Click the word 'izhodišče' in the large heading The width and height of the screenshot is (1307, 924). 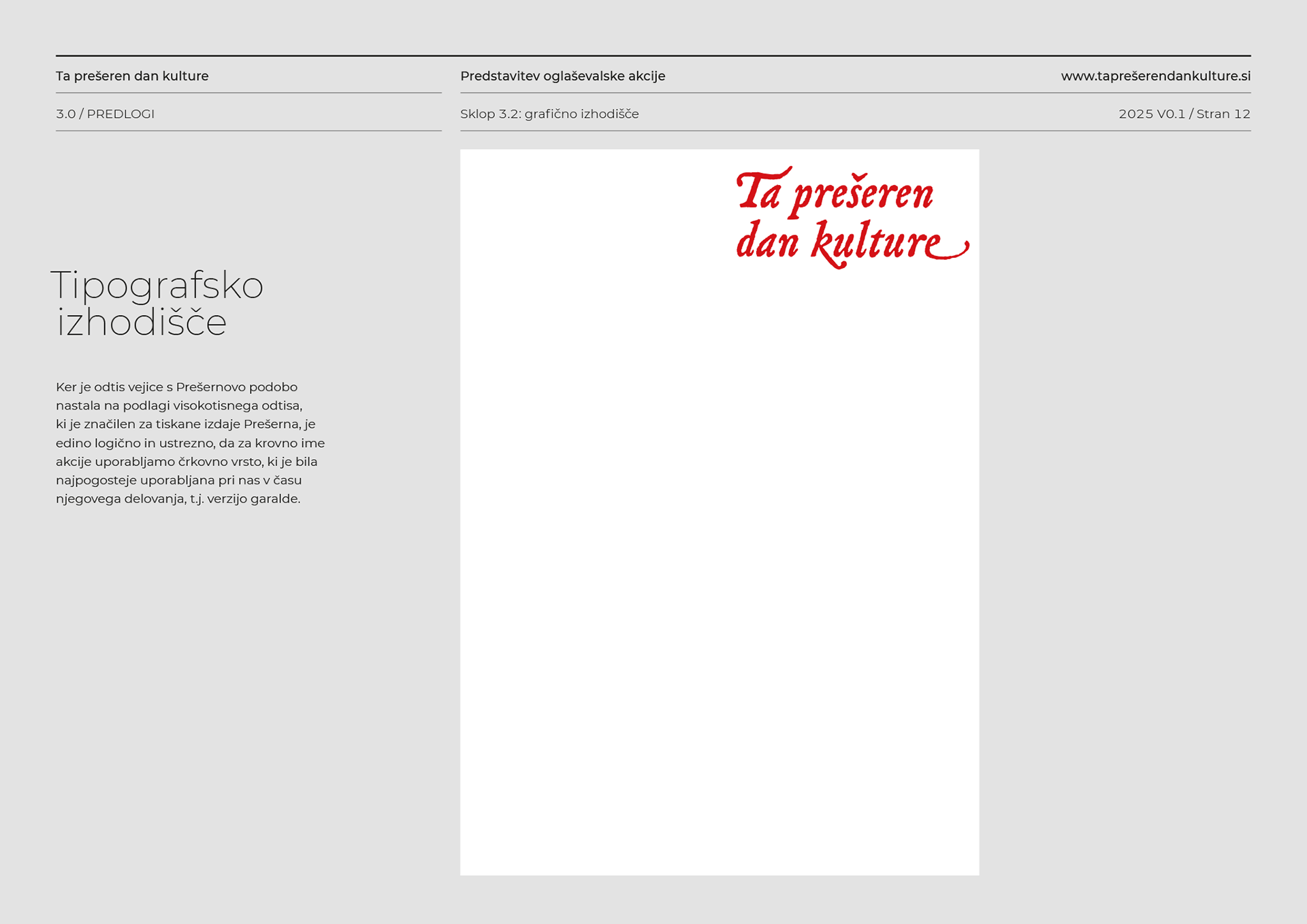(x=142, y=323)
